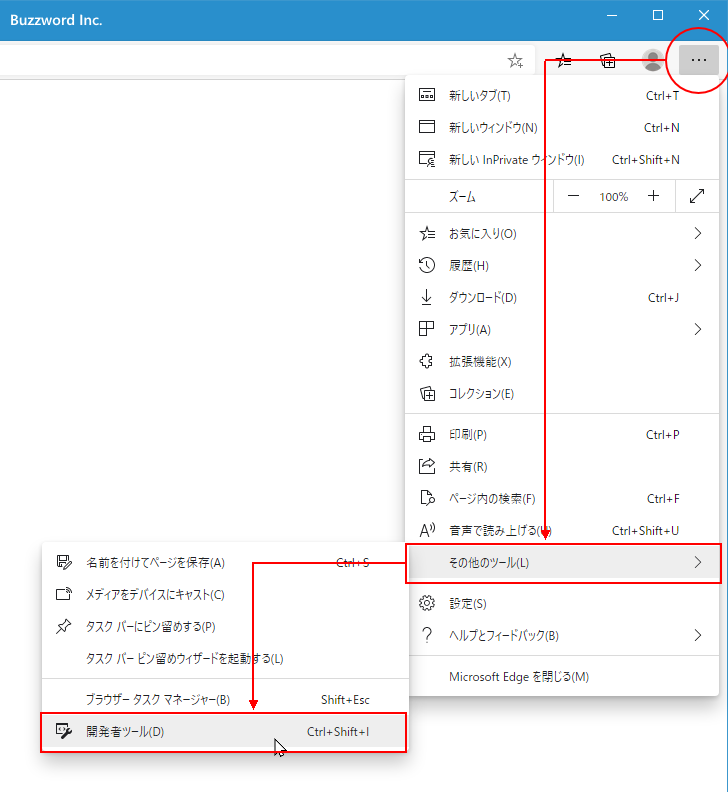
Task: Click the Save page as icon
Action: click(x=64, y=562)
